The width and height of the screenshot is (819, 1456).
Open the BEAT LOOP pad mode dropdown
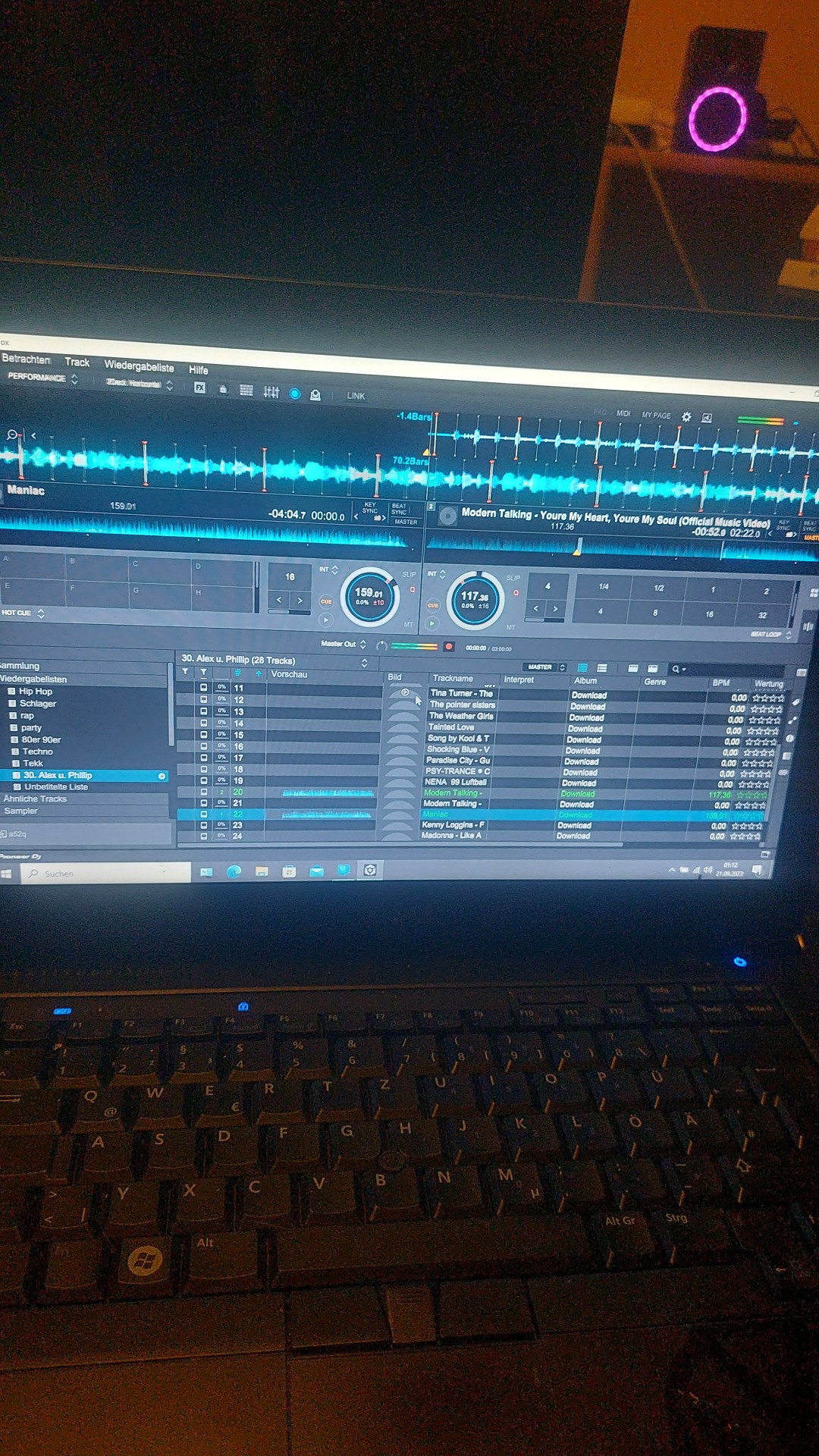[770, 634]
